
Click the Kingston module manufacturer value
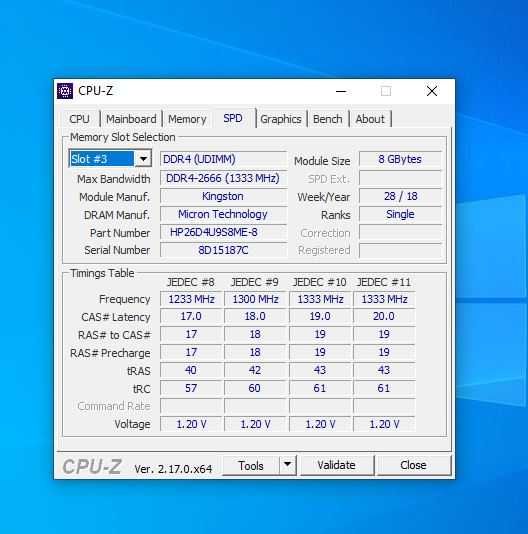(x=223, y=196)
